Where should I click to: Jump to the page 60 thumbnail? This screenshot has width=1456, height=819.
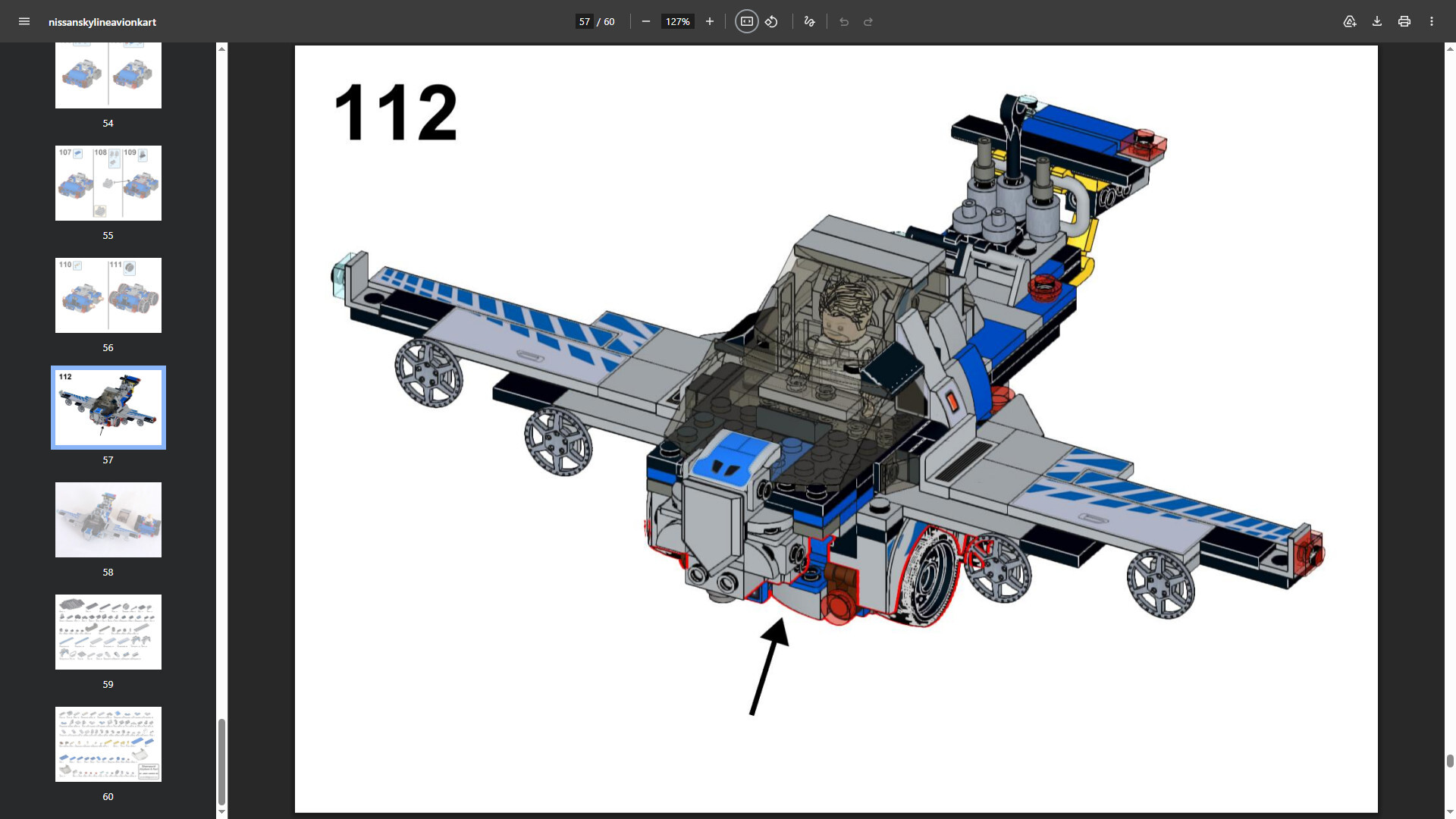[x=108, y=744]
